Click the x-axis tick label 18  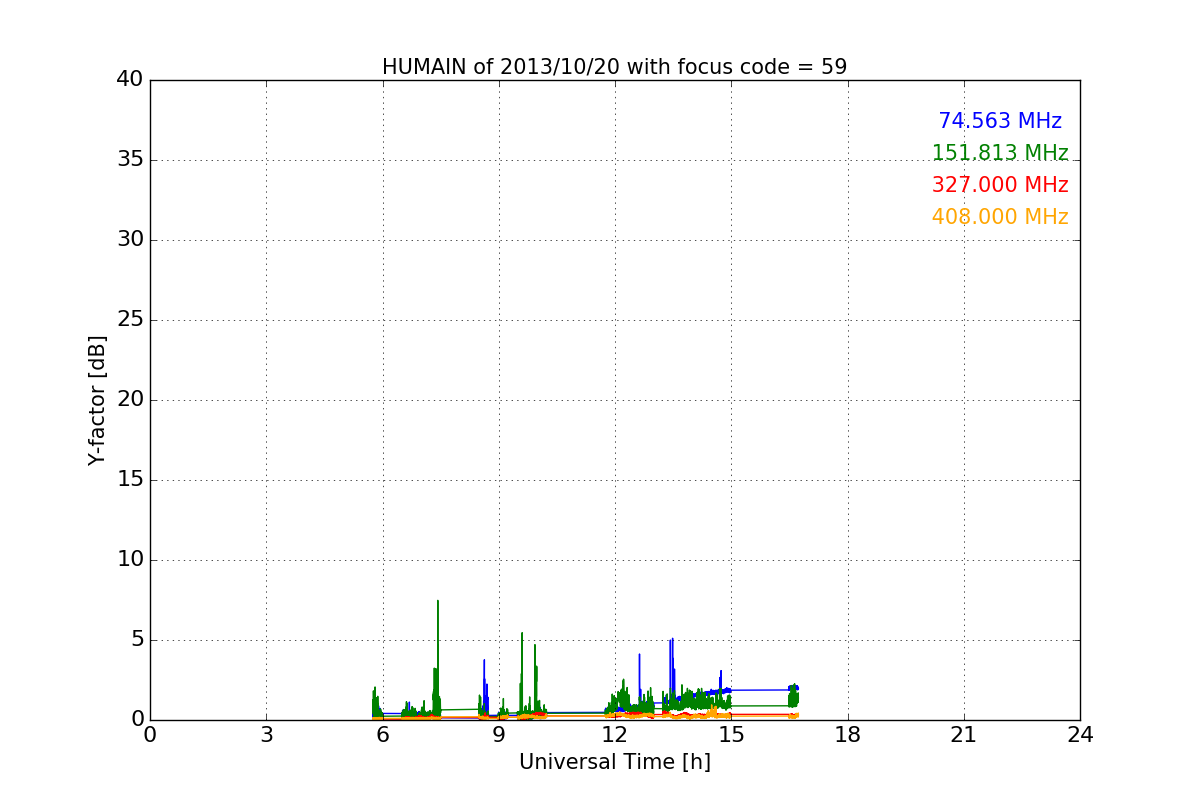pos(848,735)
